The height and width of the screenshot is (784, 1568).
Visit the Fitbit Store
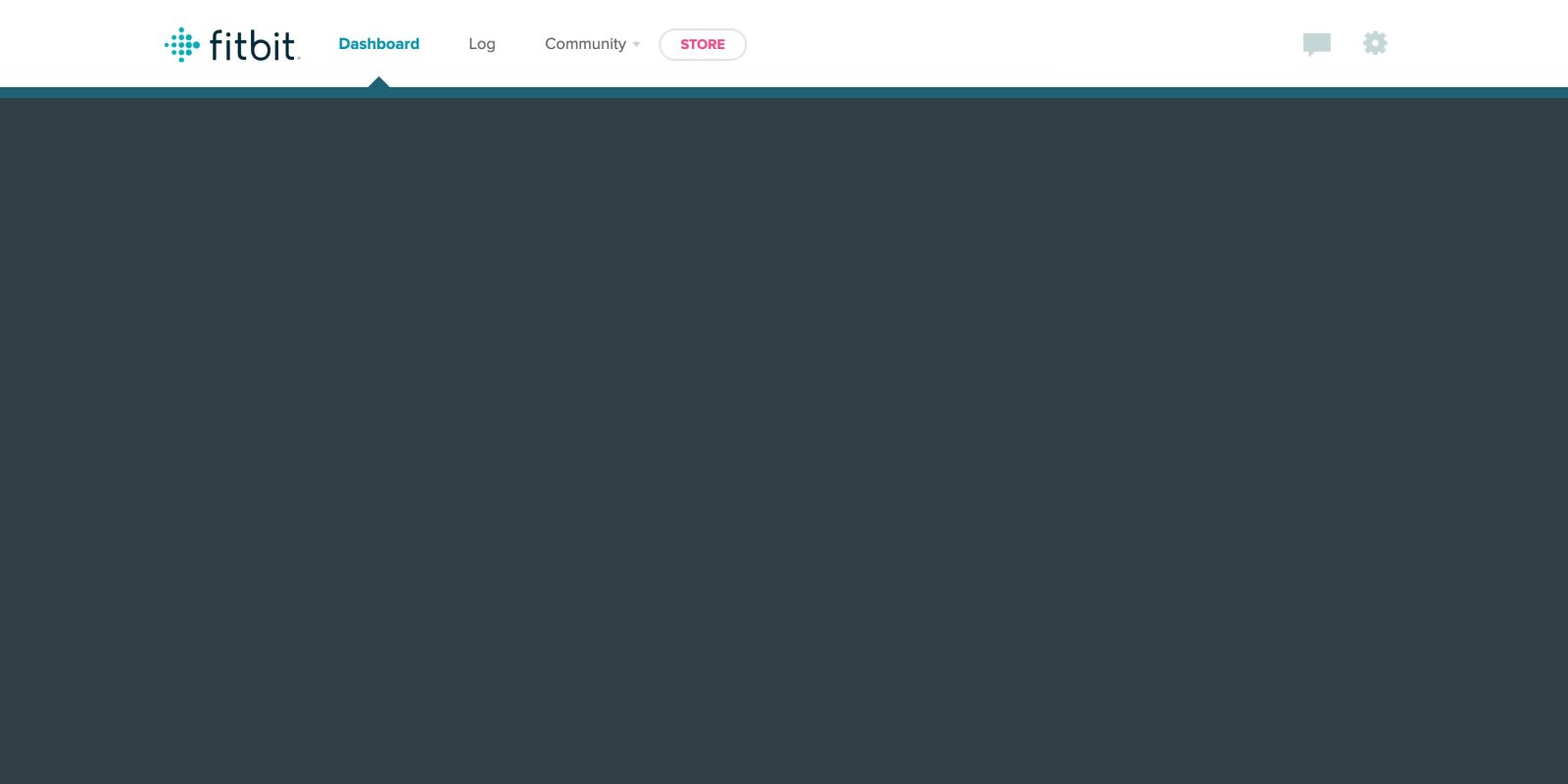[702, 44]
